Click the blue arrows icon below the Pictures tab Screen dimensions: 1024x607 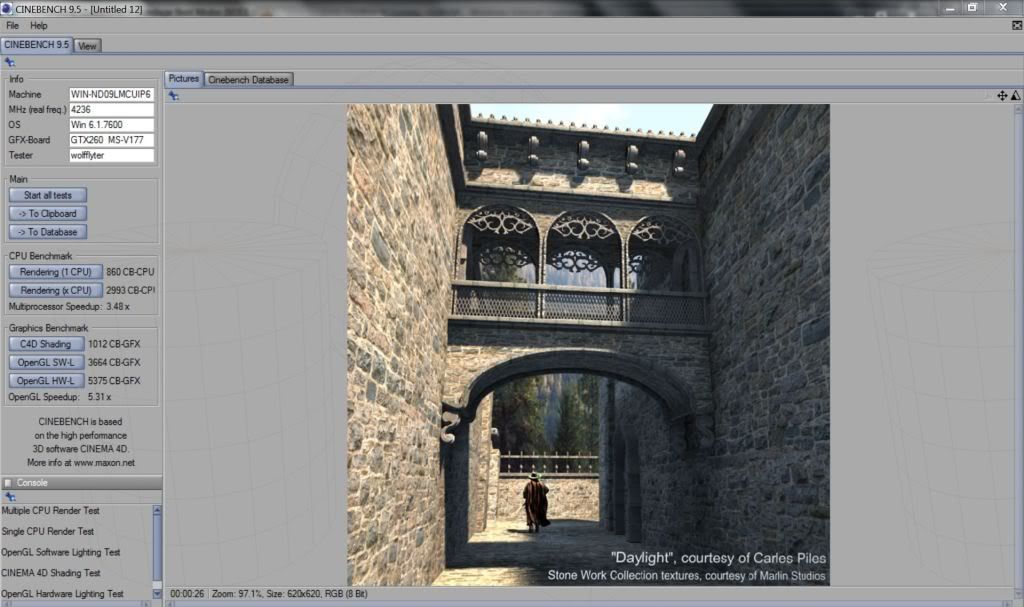tap(172, 96)
